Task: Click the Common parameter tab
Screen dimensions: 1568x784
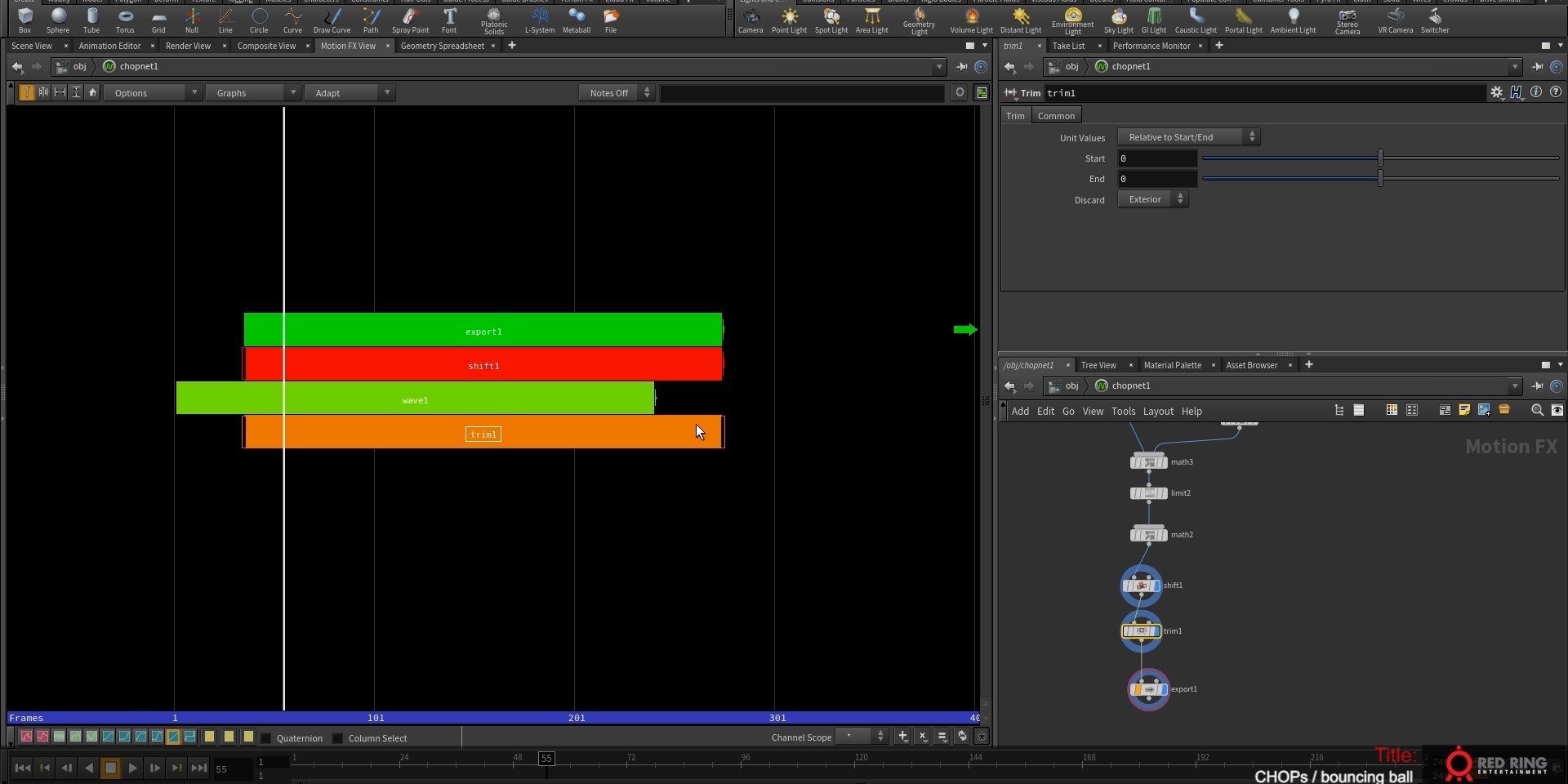Action: 1056,116
